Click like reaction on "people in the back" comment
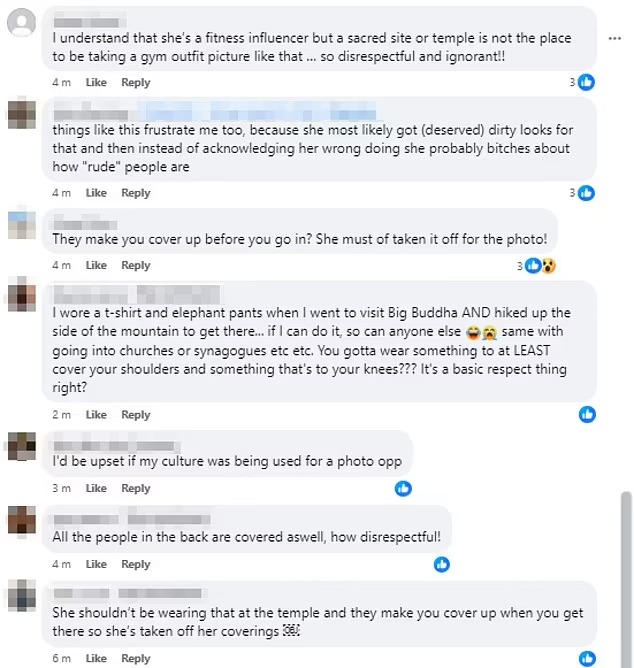The width and height of the screenshot is (634, 668). (x=442, y=564)
